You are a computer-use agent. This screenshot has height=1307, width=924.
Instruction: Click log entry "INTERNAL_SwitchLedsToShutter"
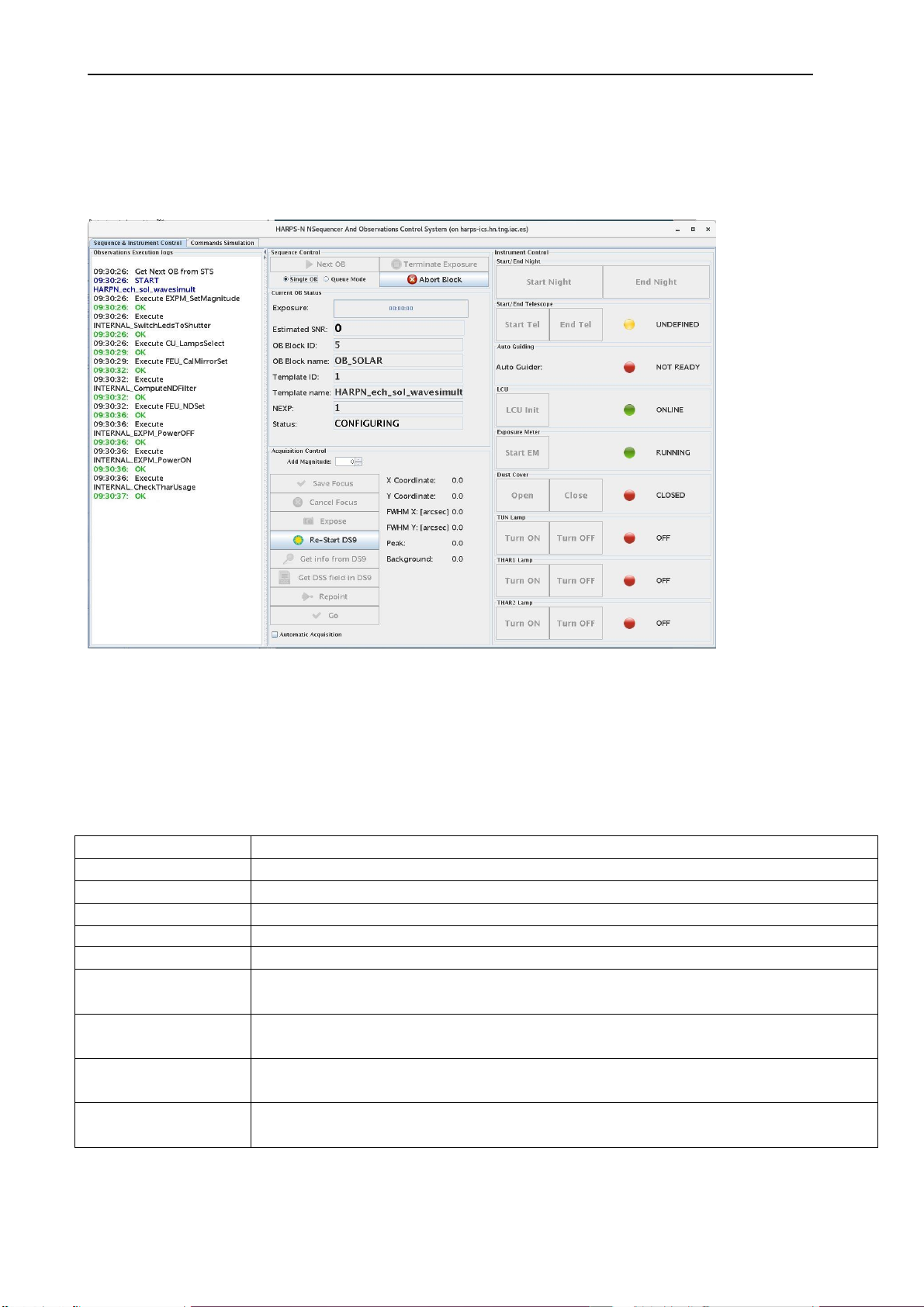[152, 326]
